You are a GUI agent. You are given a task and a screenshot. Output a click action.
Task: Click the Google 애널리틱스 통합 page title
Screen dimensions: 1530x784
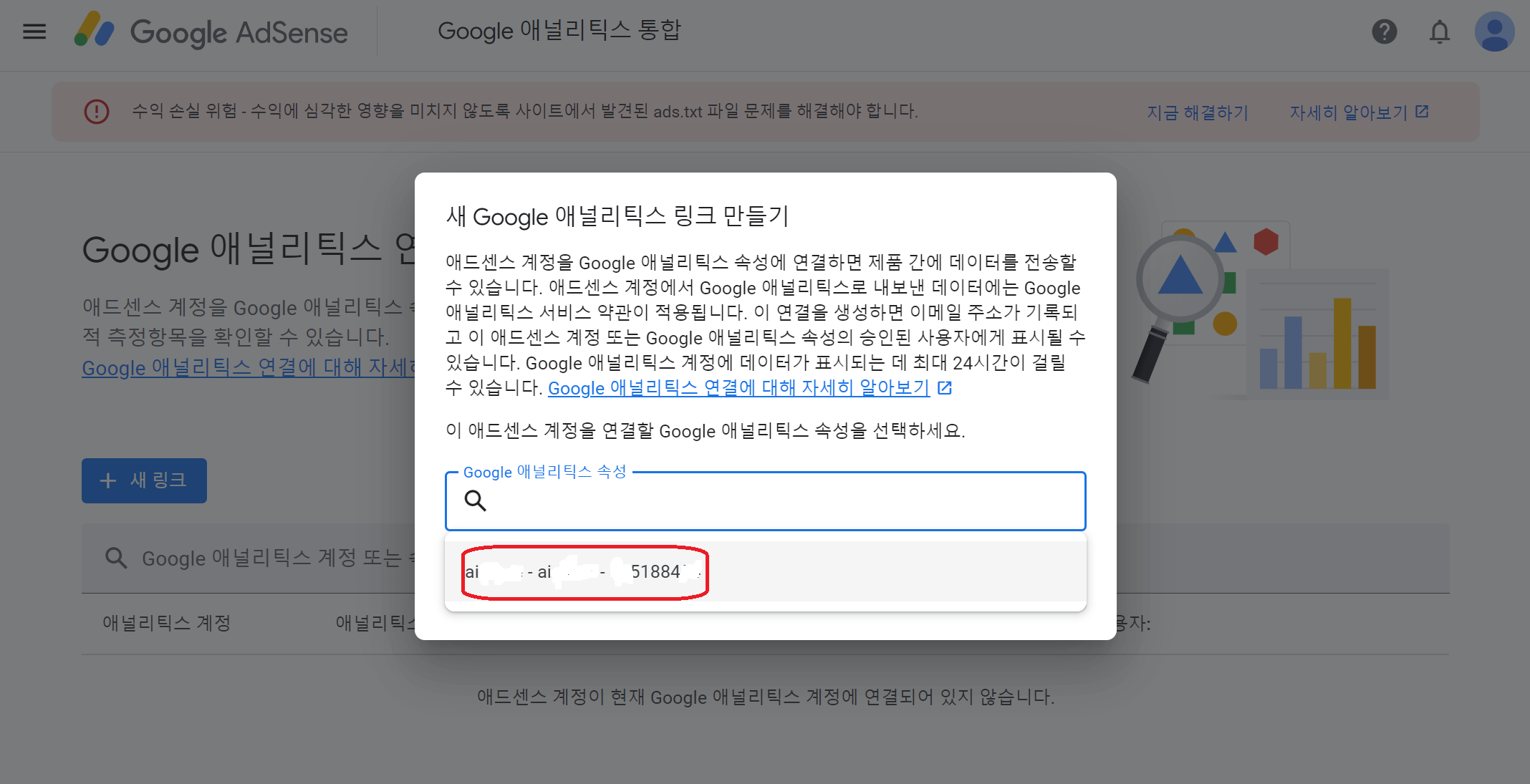coord(559,31)
